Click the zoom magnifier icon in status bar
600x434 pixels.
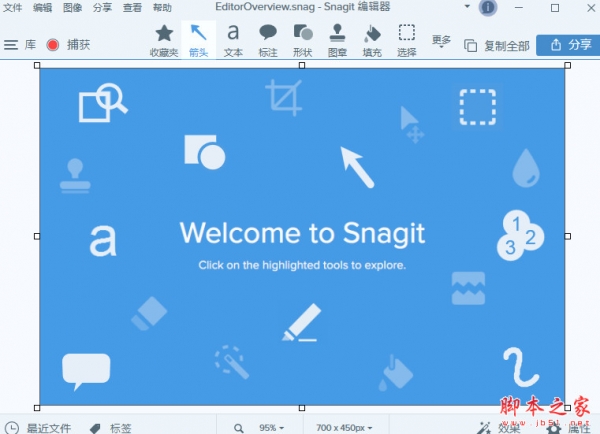click(x=239, y=428)
